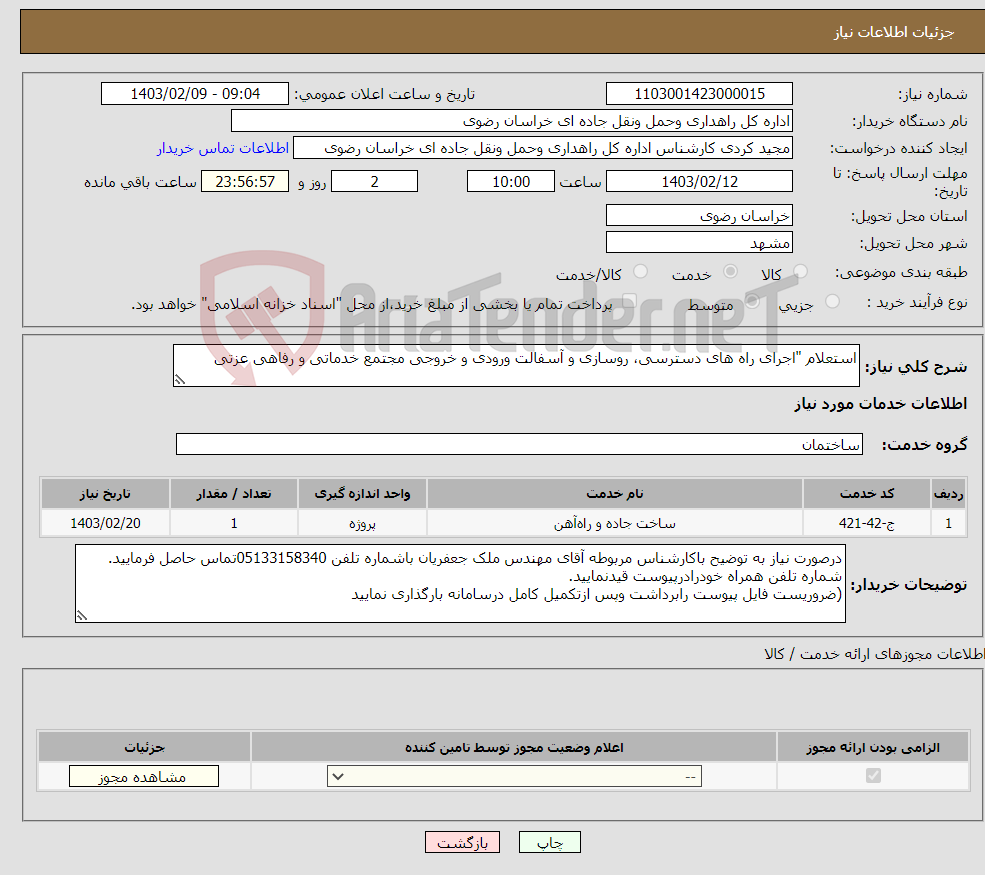985x875 pixels.
Task: Click the announcement date field 1403/02/09
Action: click(195, 94)
